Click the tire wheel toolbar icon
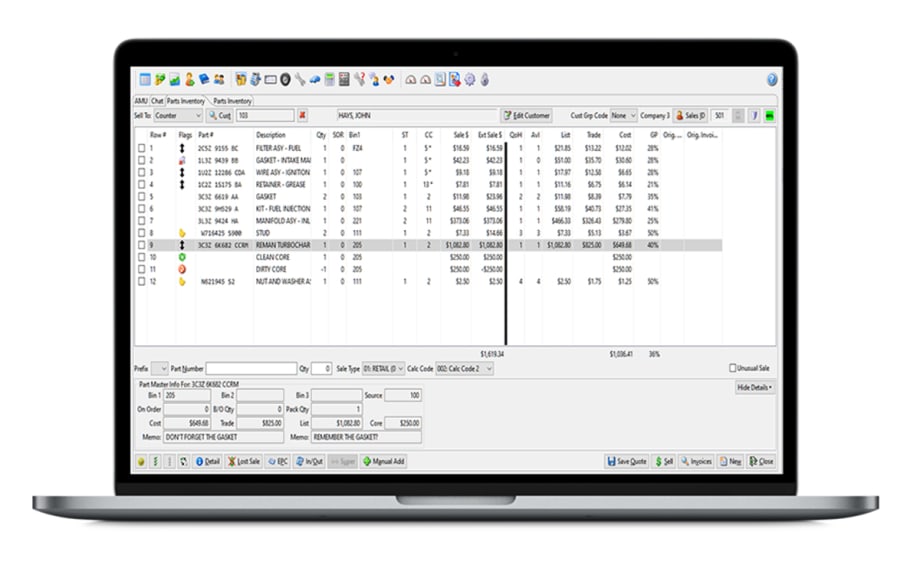 coord(285,79)
